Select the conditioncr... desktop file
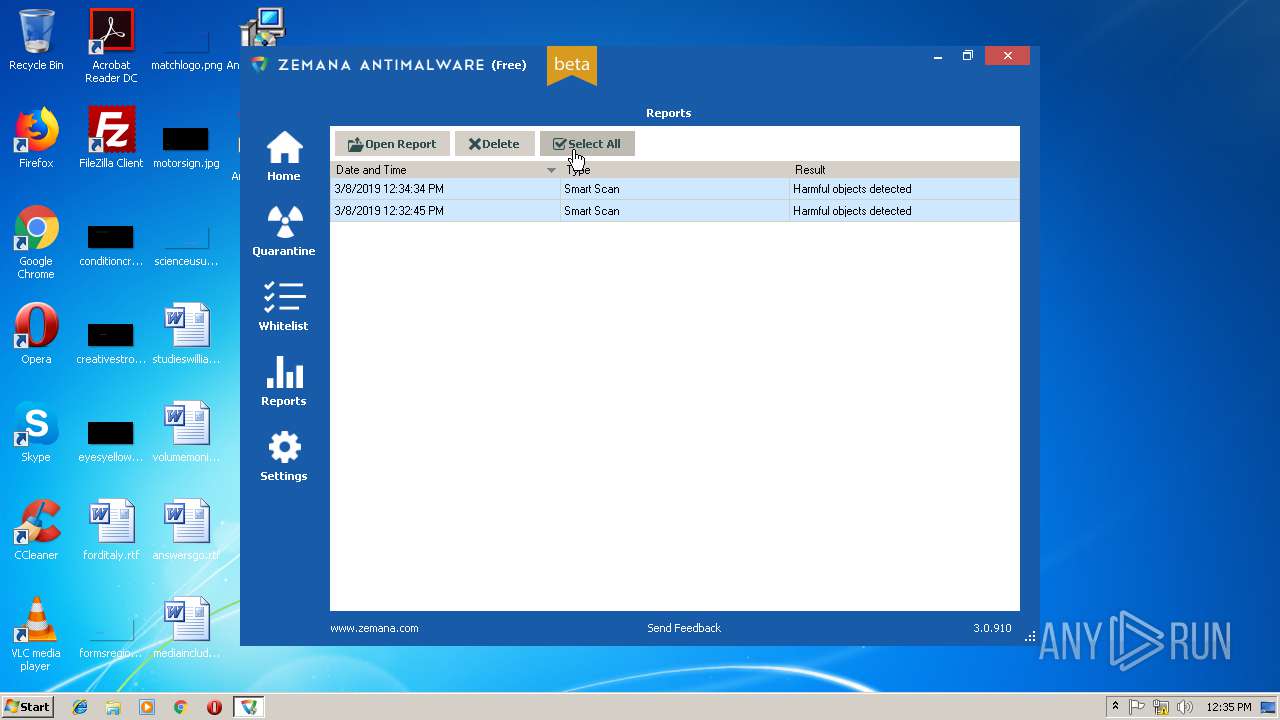The image size is (1280, 720). (111, 245)
